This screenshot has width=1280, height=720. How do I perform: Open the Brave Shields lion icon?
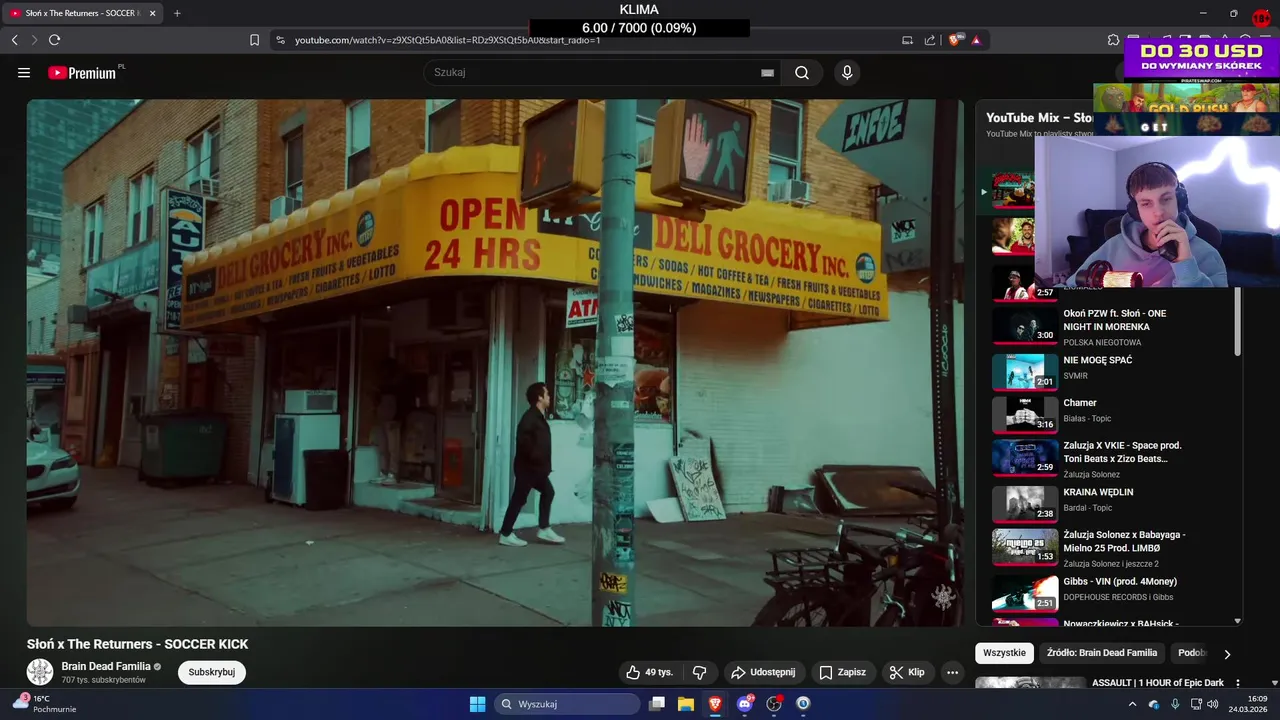[x=955, y=40]
